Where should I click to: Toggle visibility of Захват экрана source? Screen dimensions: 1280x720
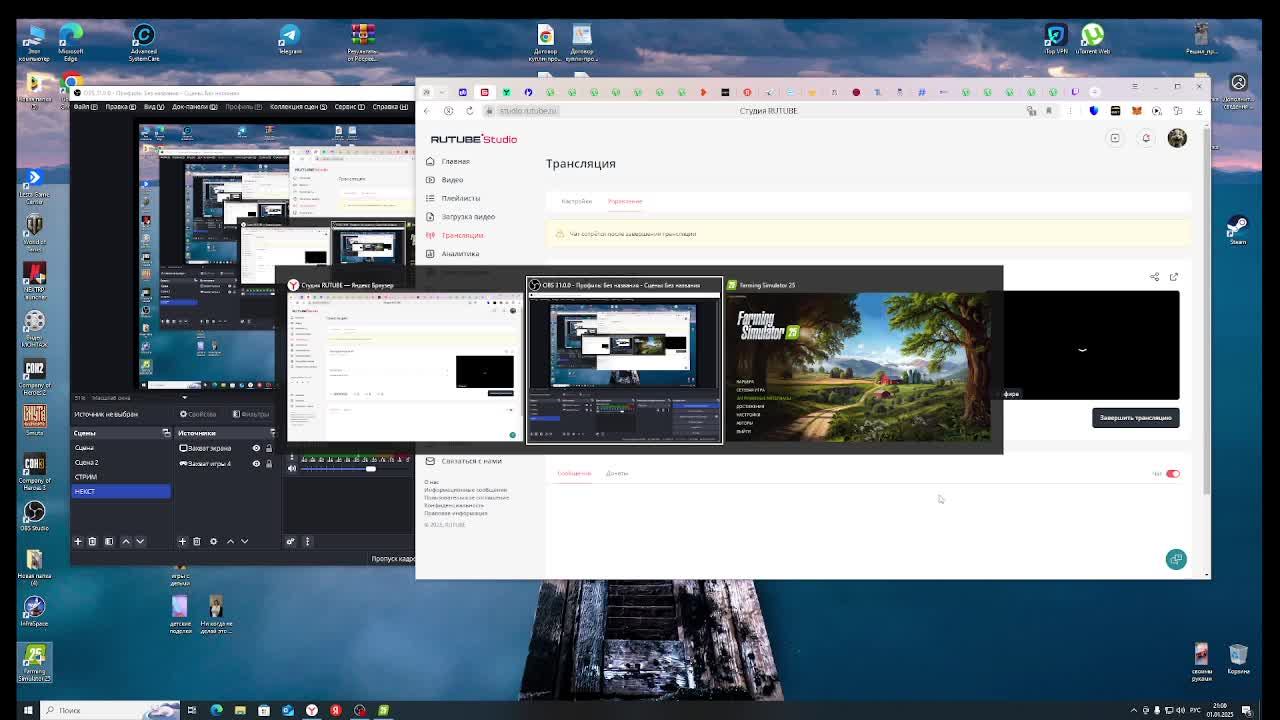tap(256, 448)
